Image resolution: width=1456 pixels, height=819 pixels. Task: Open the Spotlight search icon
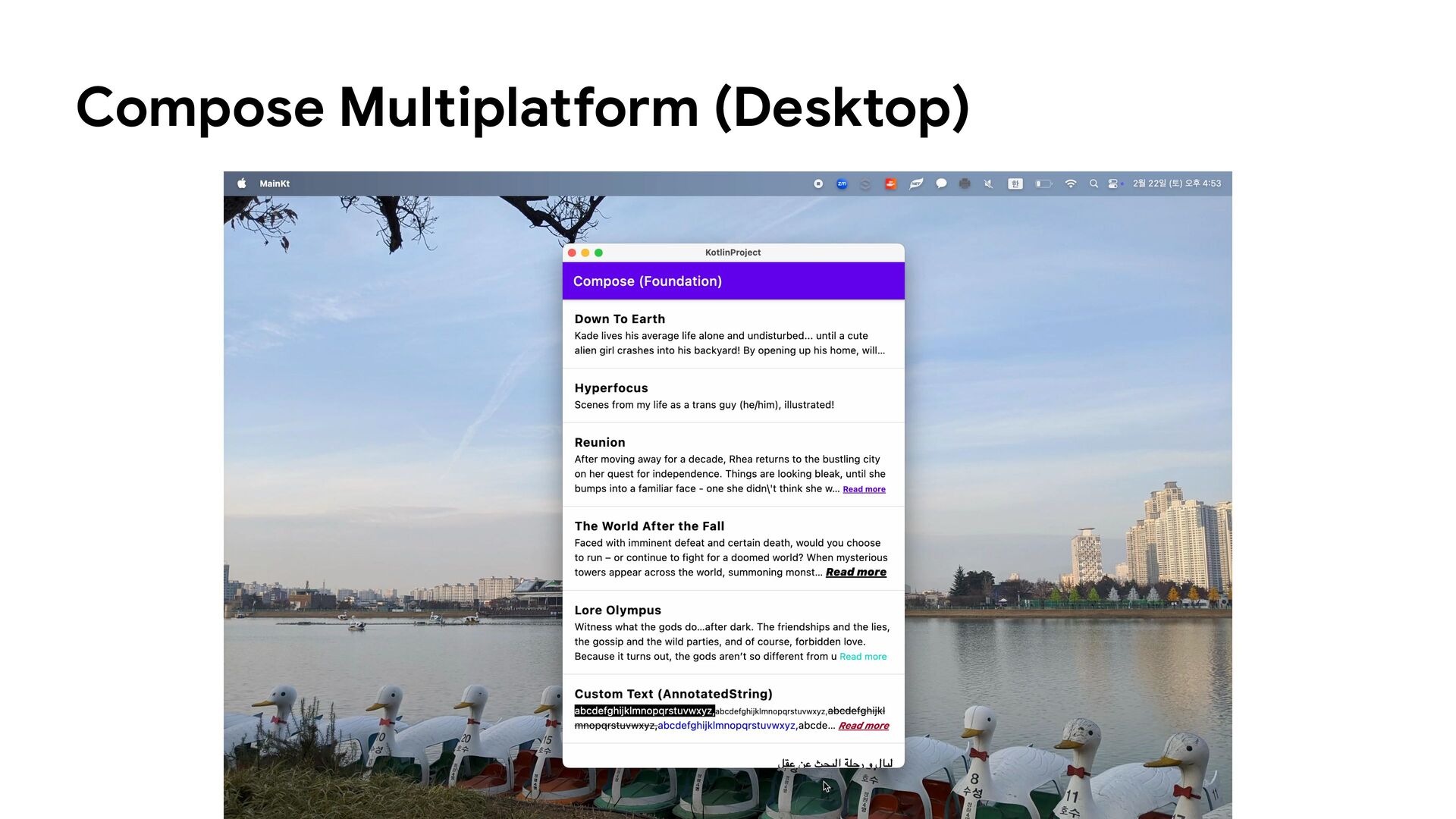coord(1094,184)
